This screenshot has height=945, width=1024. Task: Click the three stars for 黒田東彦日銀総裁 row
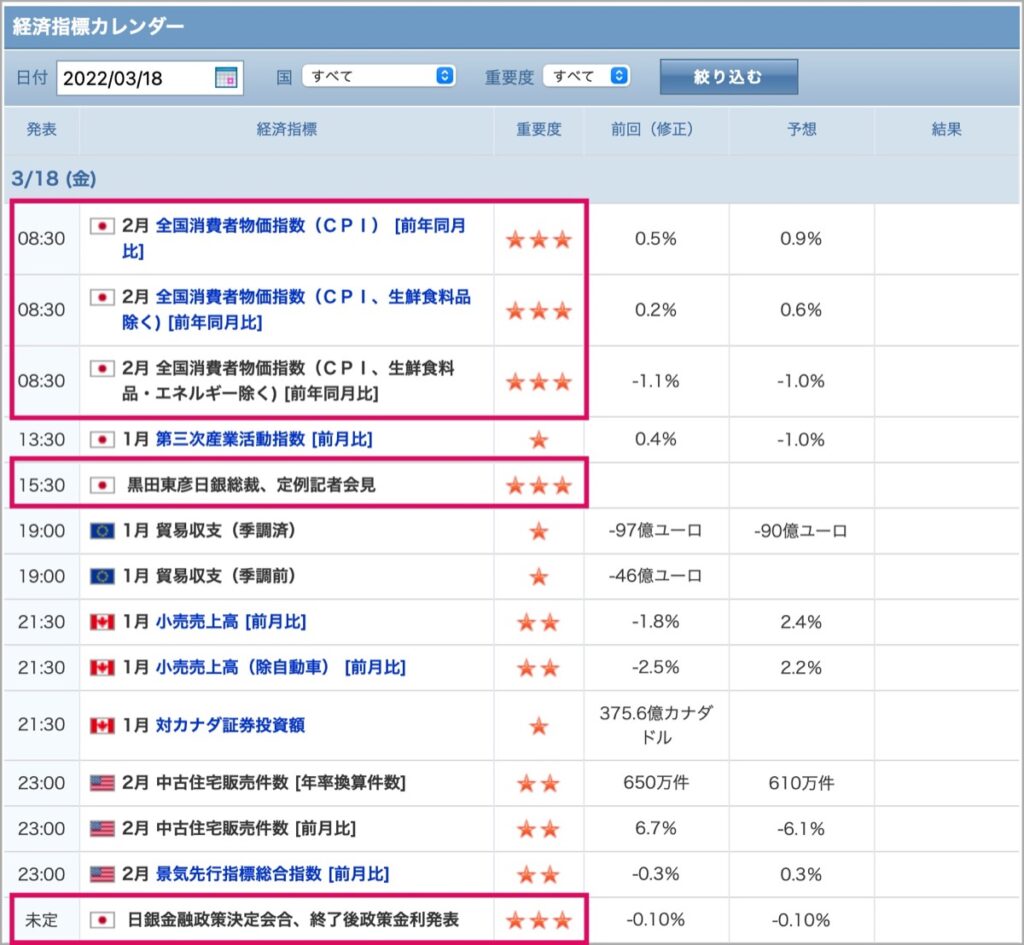click(539, 485)
